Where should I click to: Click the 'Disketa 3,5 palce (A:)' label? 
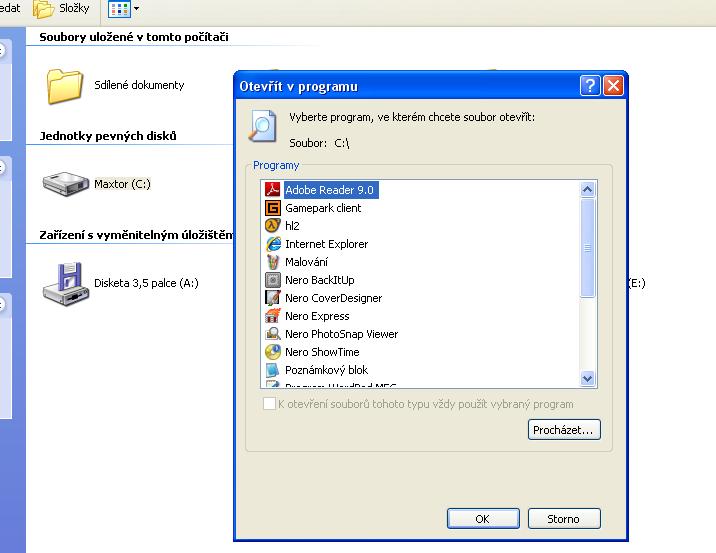(146, 283)
